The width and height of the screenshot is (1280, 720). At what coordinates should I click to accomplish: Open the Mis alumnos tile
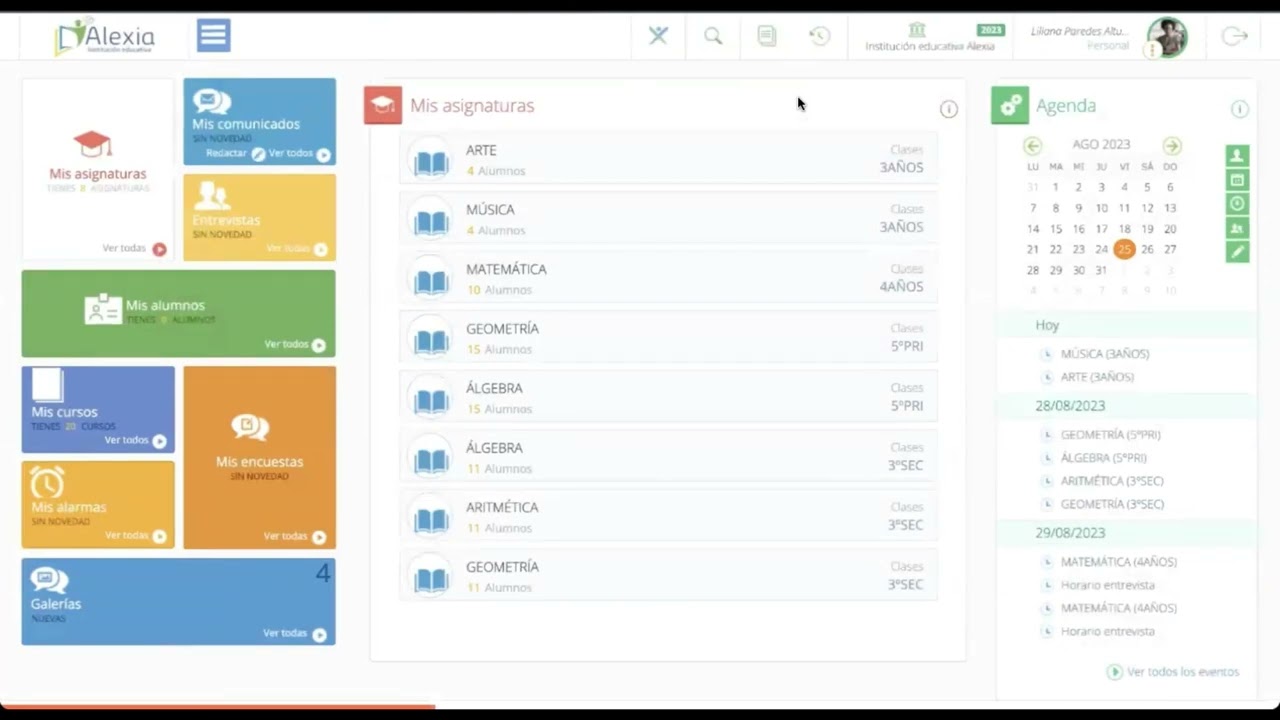[178, 313]
